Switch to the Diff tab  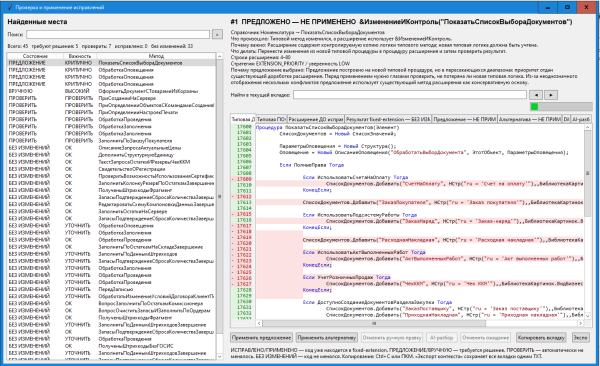coord(566,119)
